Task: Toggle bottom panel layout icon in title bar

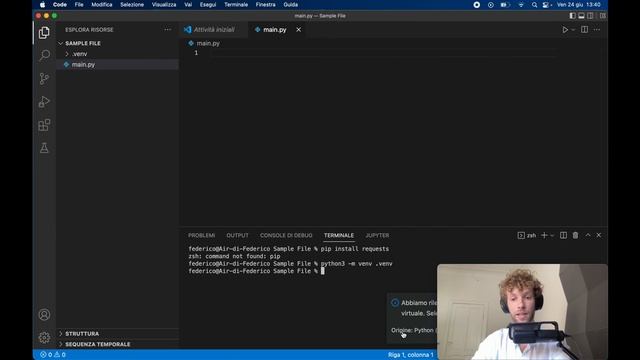Action: point(581,16)
